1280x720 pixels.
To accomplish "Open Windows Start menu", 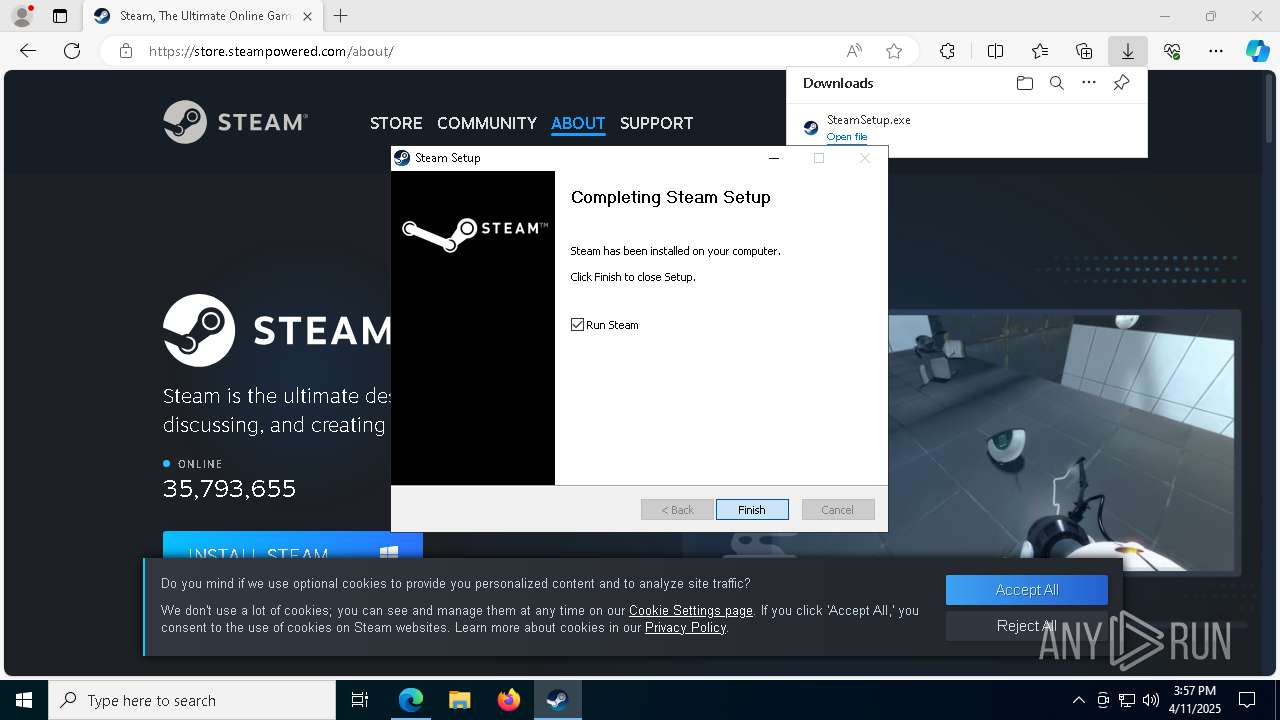I will click(x=24, y=700).
